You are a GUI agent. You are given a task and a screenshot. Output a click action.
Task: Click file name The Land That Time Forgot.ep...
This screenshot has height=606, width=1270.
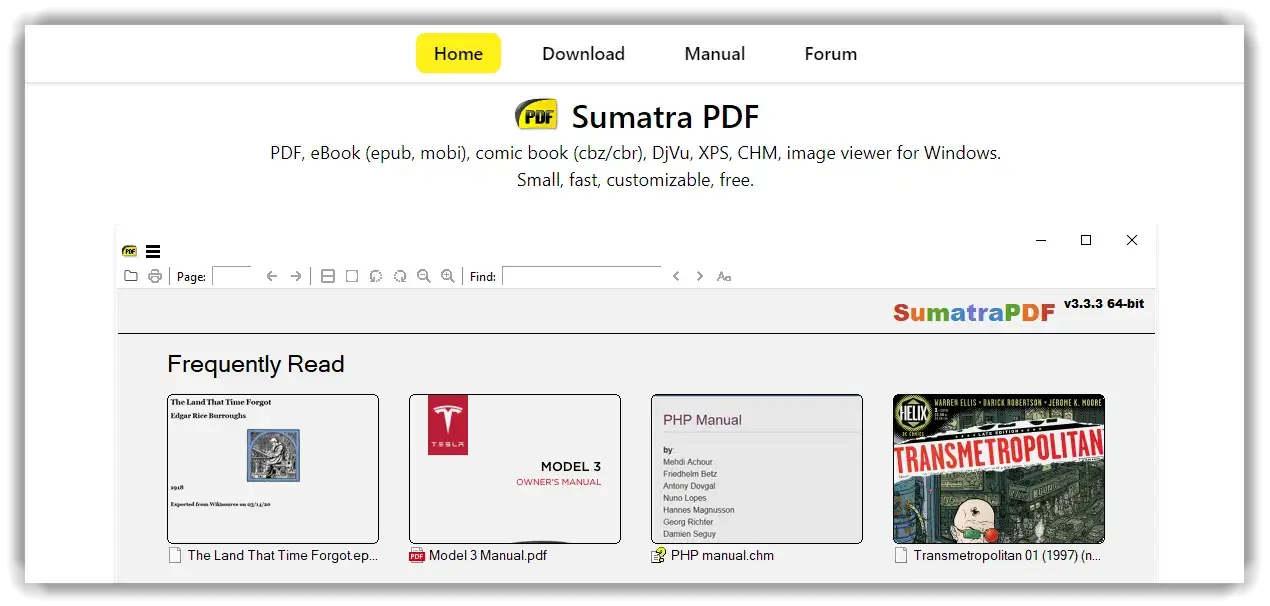[x=283, y=556]
